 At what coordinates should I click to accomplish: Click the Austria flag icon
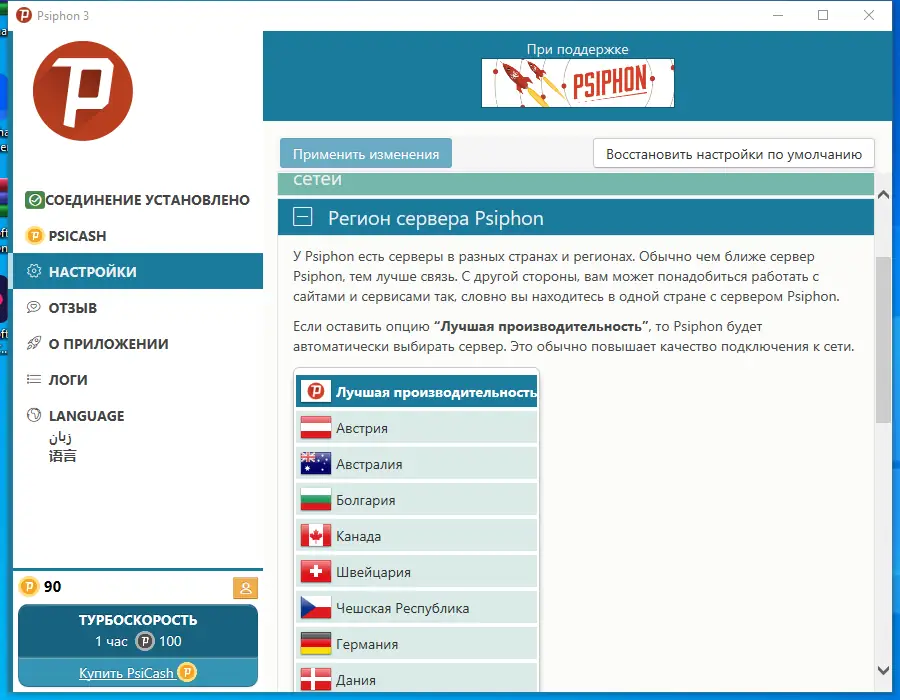[316, 427]
